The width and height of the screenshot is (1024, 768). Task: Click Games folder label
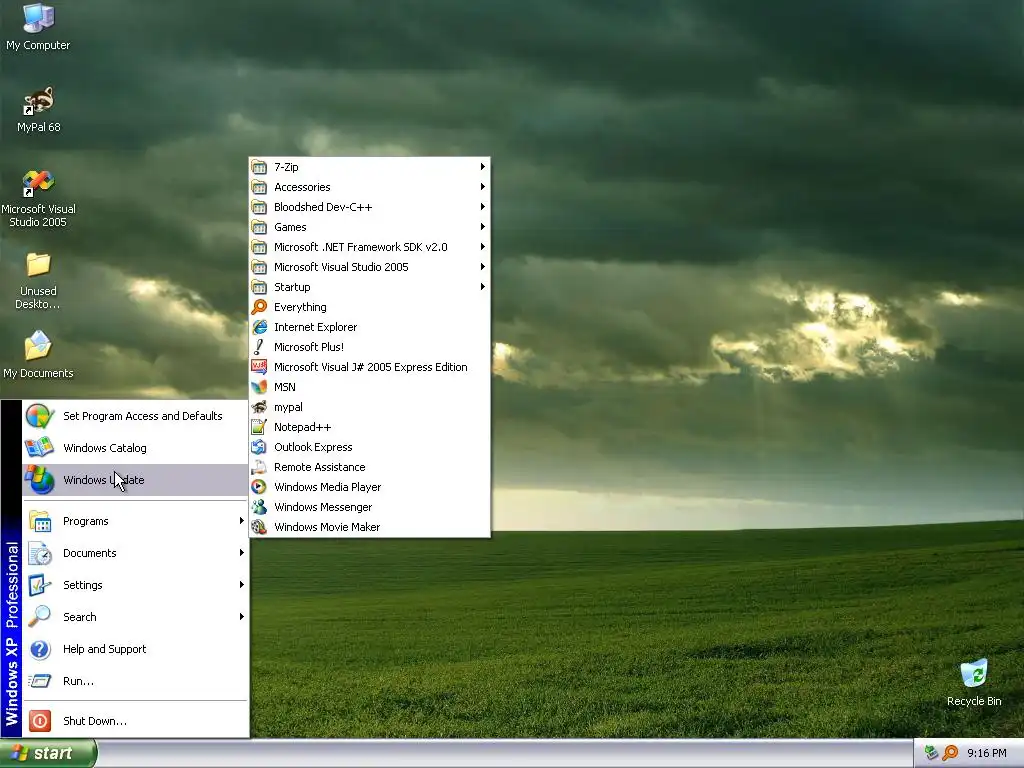290,227
